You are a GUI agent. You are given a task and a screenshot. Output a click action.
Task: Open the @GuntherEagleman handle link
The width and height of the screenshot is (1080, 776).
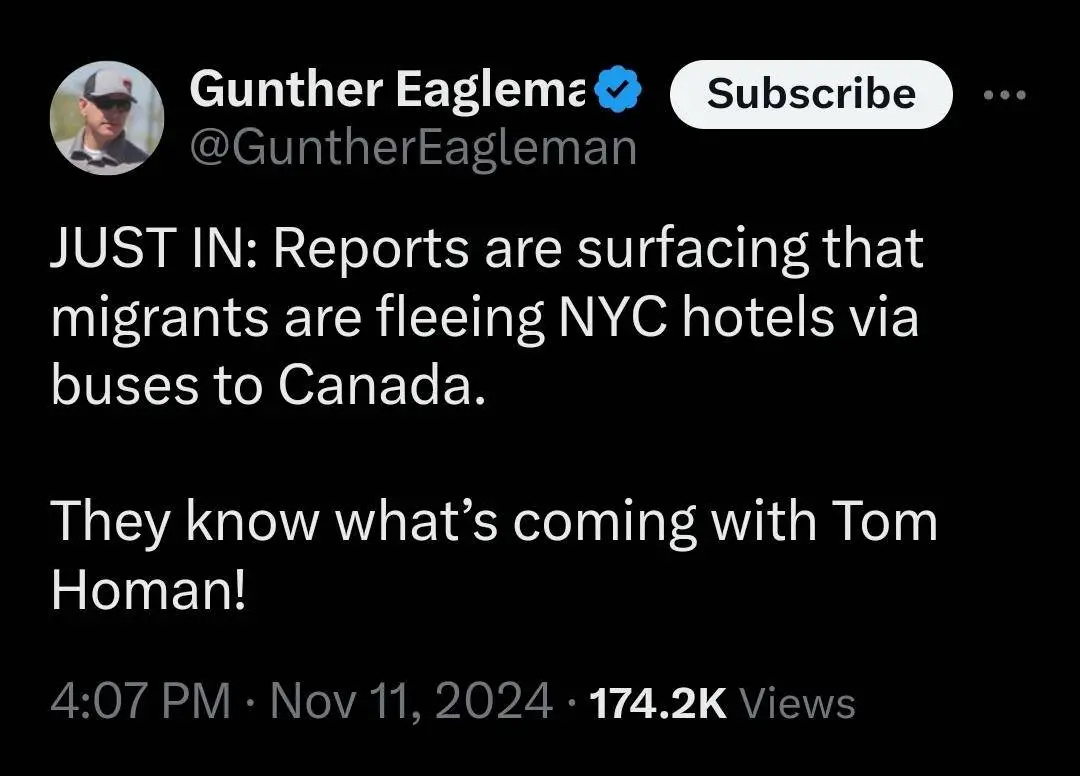[x=412, y=147]
